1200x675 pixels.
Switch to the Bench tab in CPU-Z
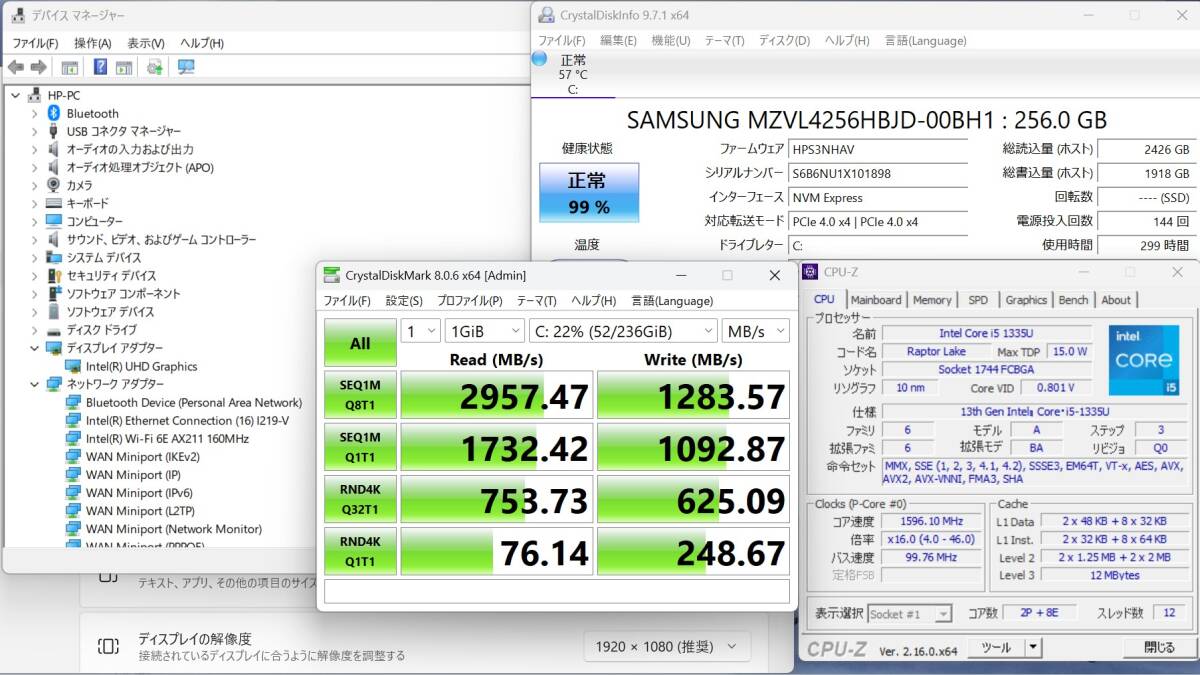tap(1073, 300)
